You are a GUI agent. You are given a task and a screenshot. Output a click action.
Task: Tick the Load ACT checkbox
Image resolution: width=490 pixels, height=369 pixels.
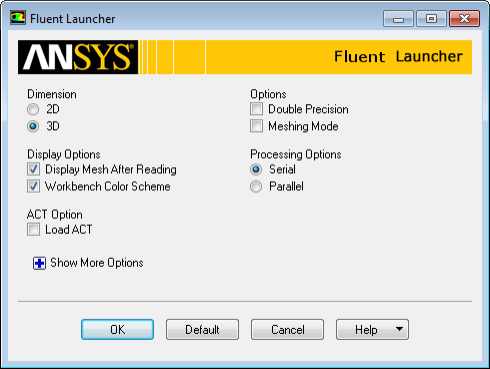point(33,230)
